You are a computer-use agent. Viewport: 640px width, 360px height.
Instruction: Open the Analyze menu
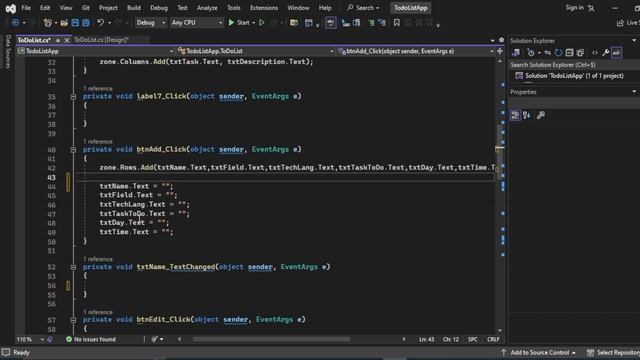207,8
